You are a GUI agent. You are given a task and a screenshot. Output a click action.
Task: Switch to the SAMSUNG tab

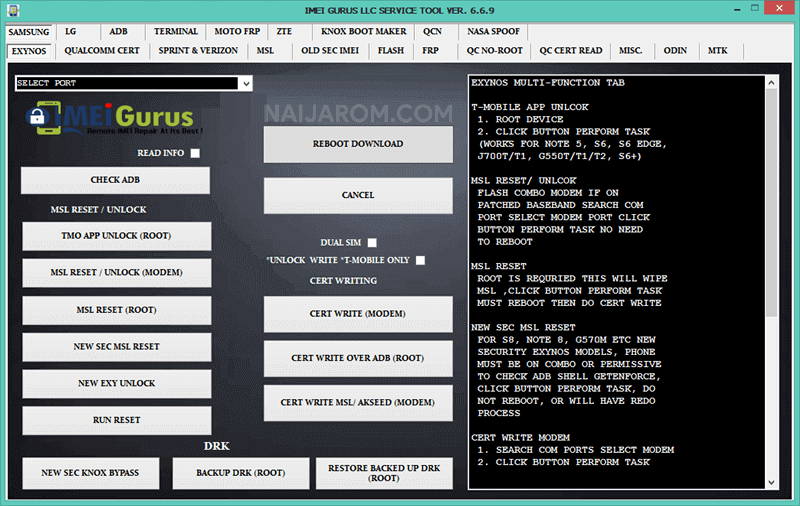coord(29,32)
